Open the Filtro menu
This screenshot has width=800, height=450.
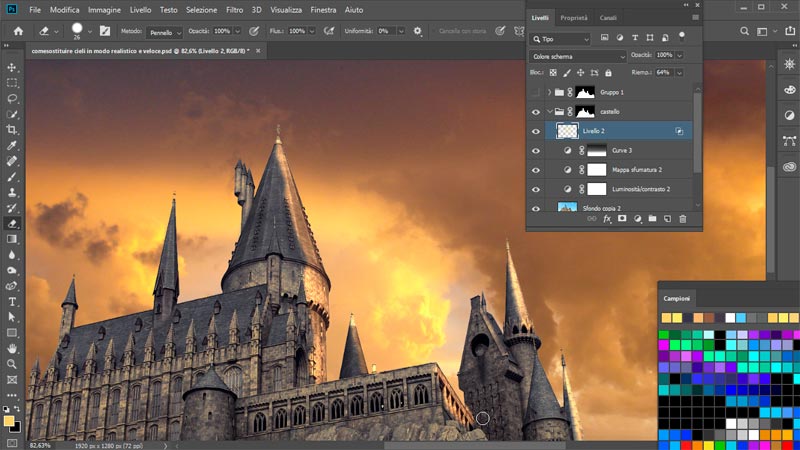234,10
